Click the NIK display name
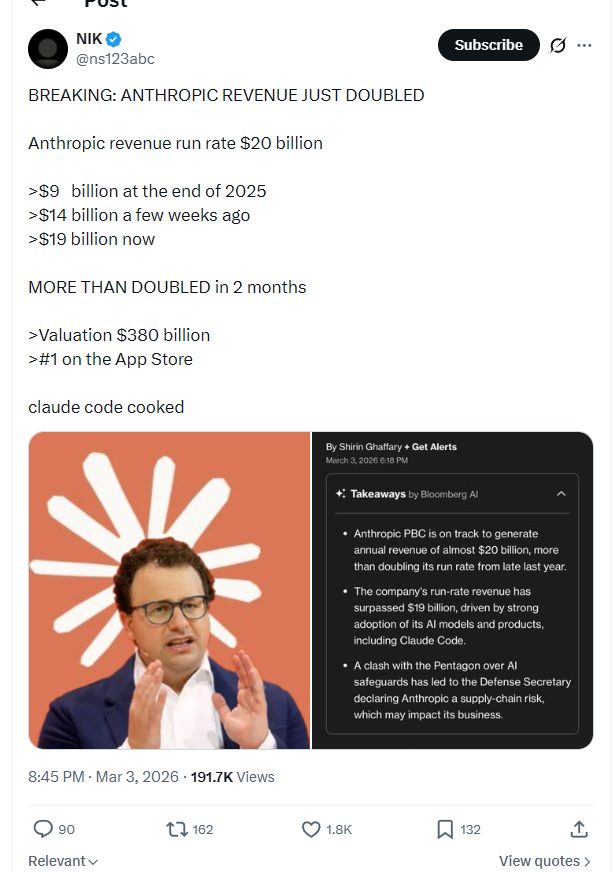Viewport: 614px width, 872px height. 88,39
